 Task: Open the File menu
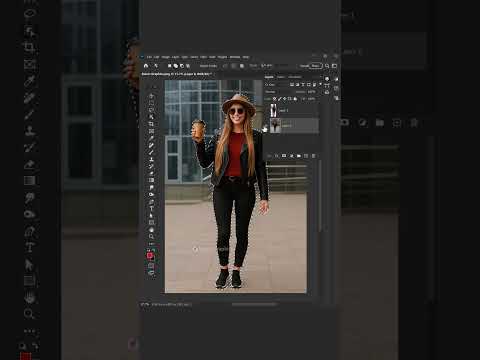(x=149, y=57)
